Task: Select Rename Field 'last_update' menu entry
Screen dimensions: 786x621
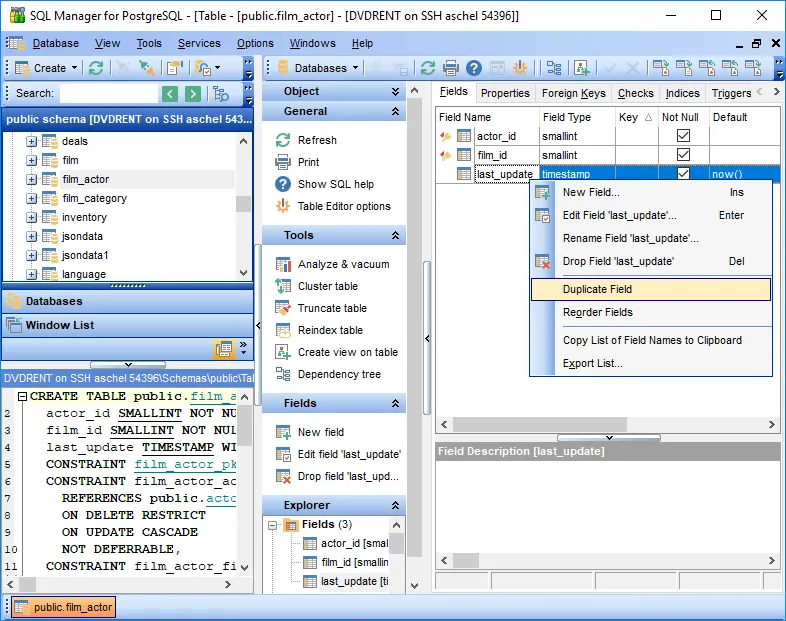Action: [651, 239]
